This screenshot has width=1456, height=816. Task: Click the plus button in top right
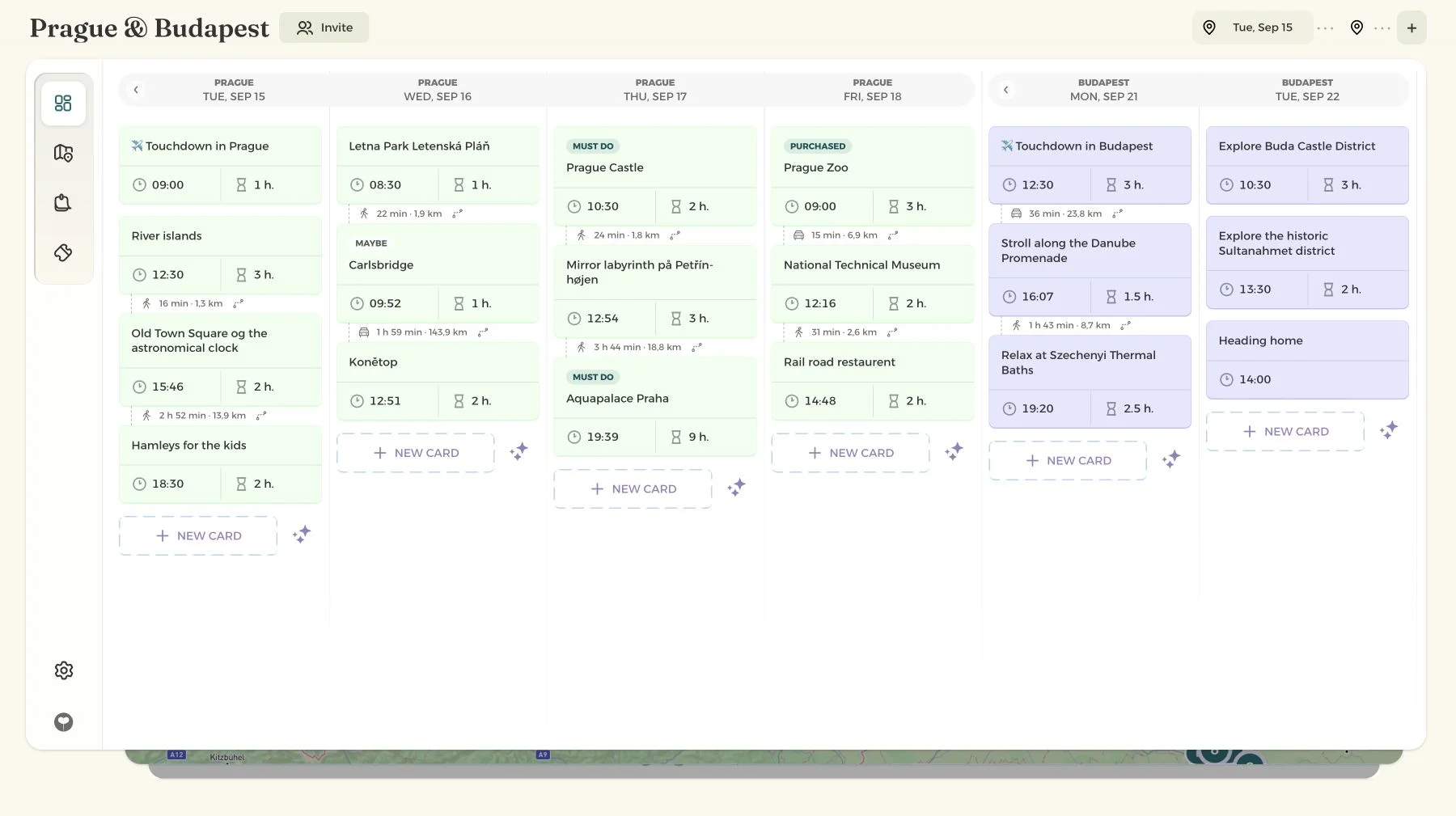coord(1412,27)
